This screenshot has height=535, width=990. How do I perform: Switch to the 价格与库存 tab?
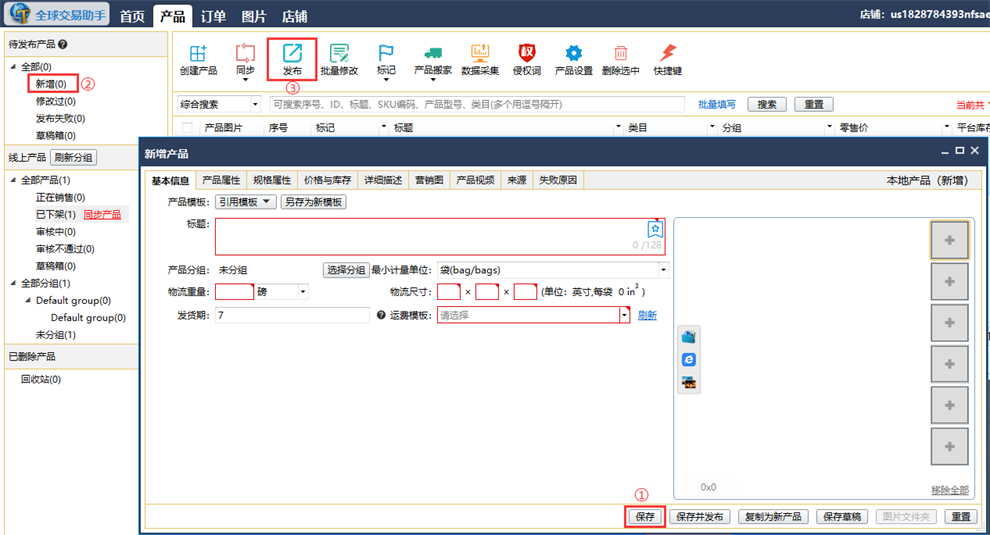pos(328,180)
